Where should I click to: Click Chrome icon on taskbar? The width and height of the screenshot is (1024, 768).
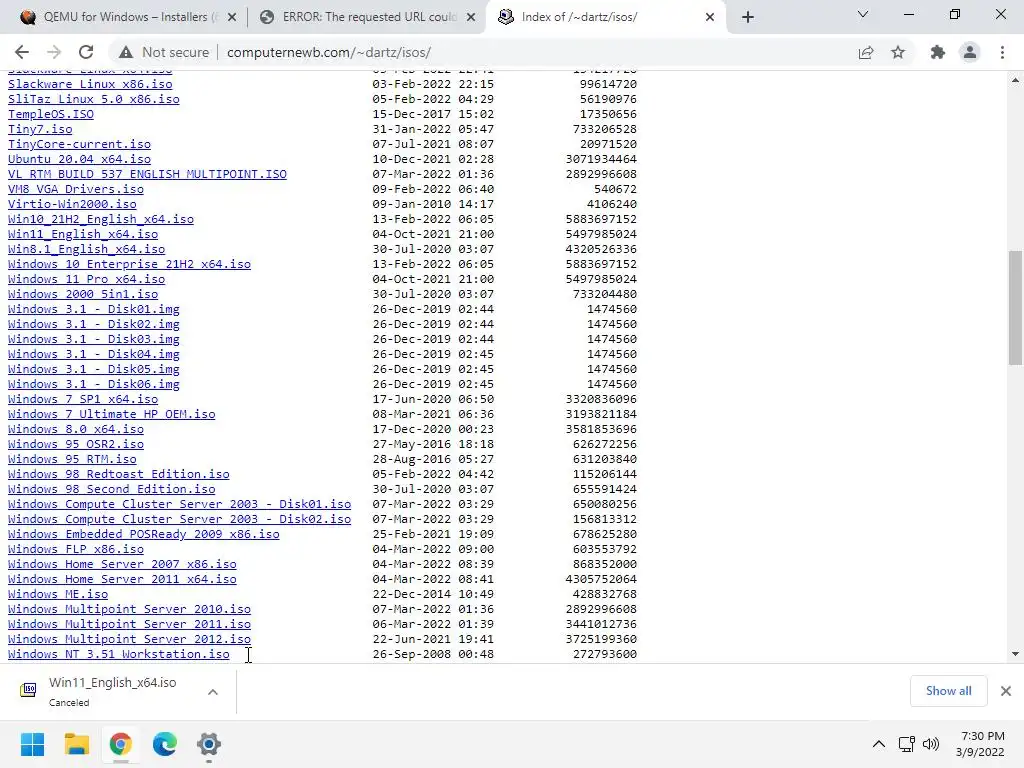tap(121, 744)
